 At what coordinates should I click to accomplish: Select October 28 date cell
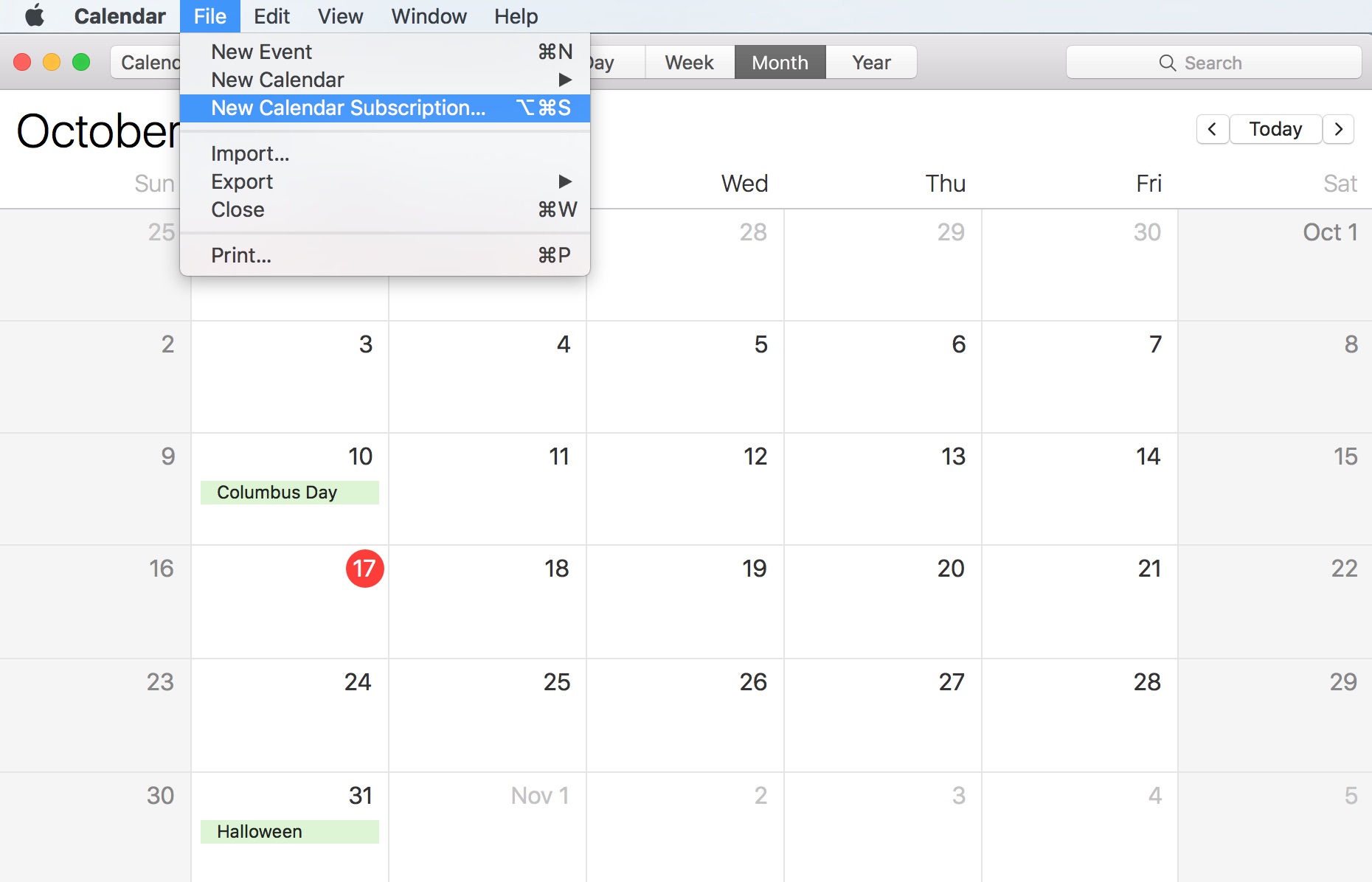tap(1080, 715)
